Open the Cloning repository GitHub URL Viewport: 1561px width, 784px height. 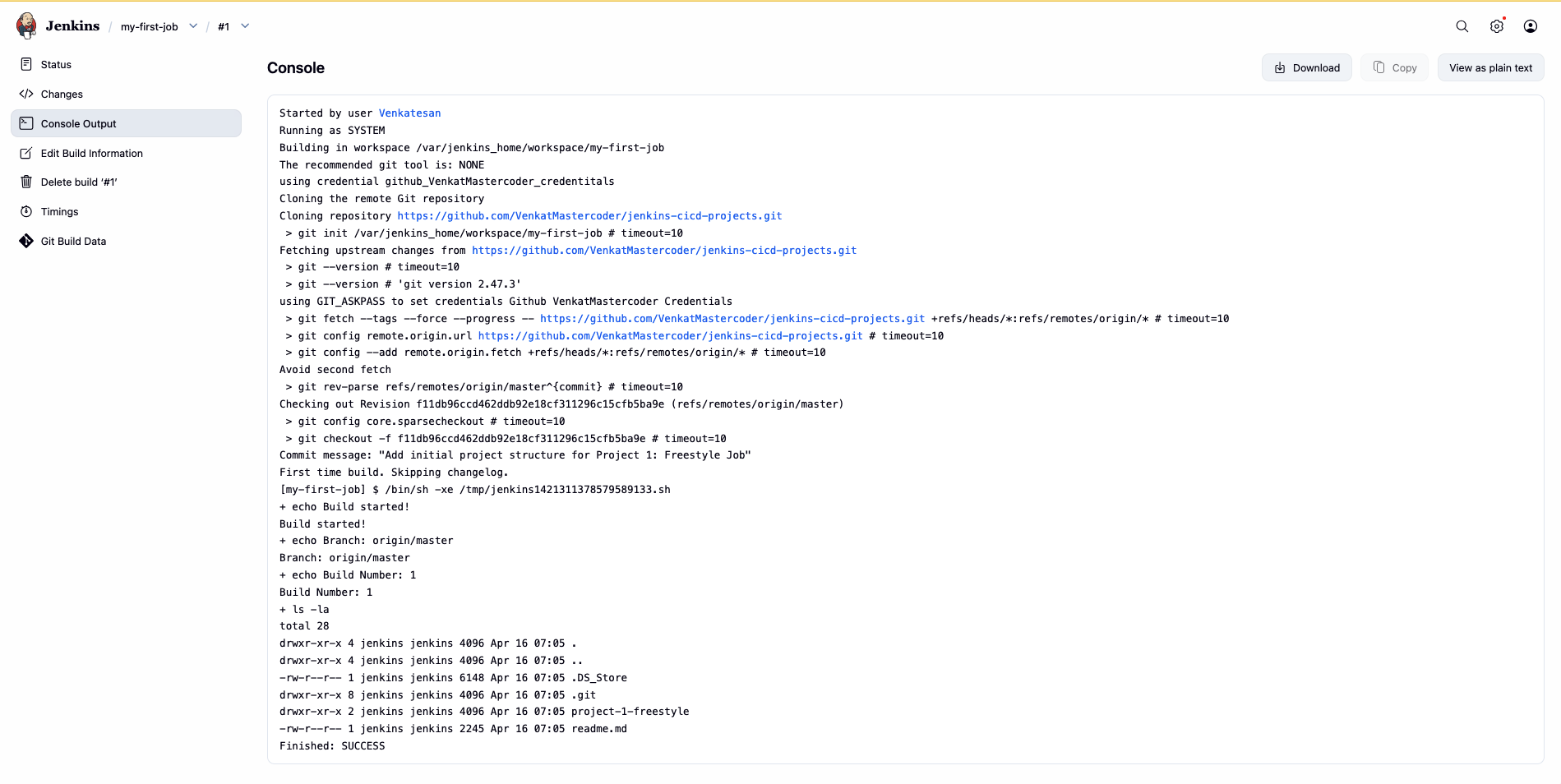(x=589, y=216)
